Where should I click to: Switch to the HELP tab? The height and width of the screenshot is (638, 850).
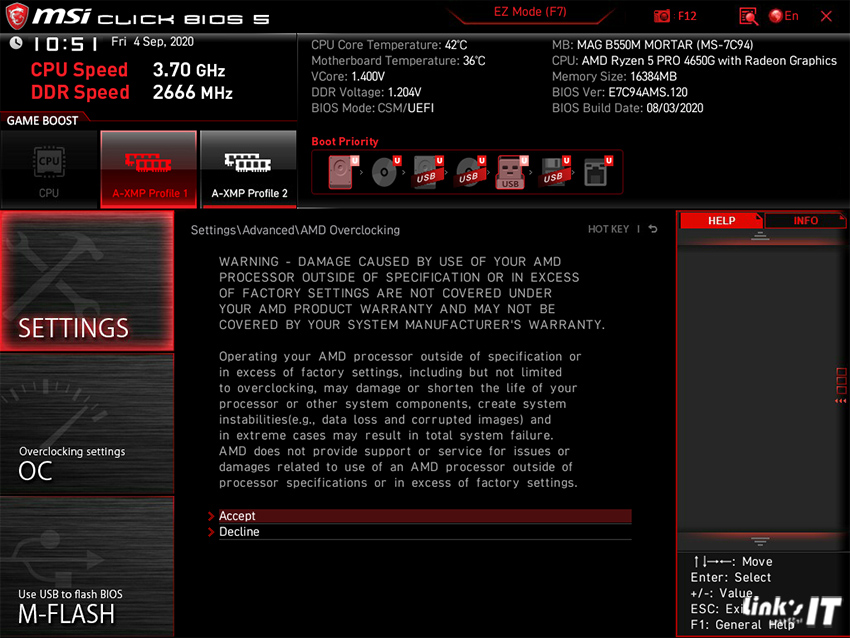pos(722,221)
